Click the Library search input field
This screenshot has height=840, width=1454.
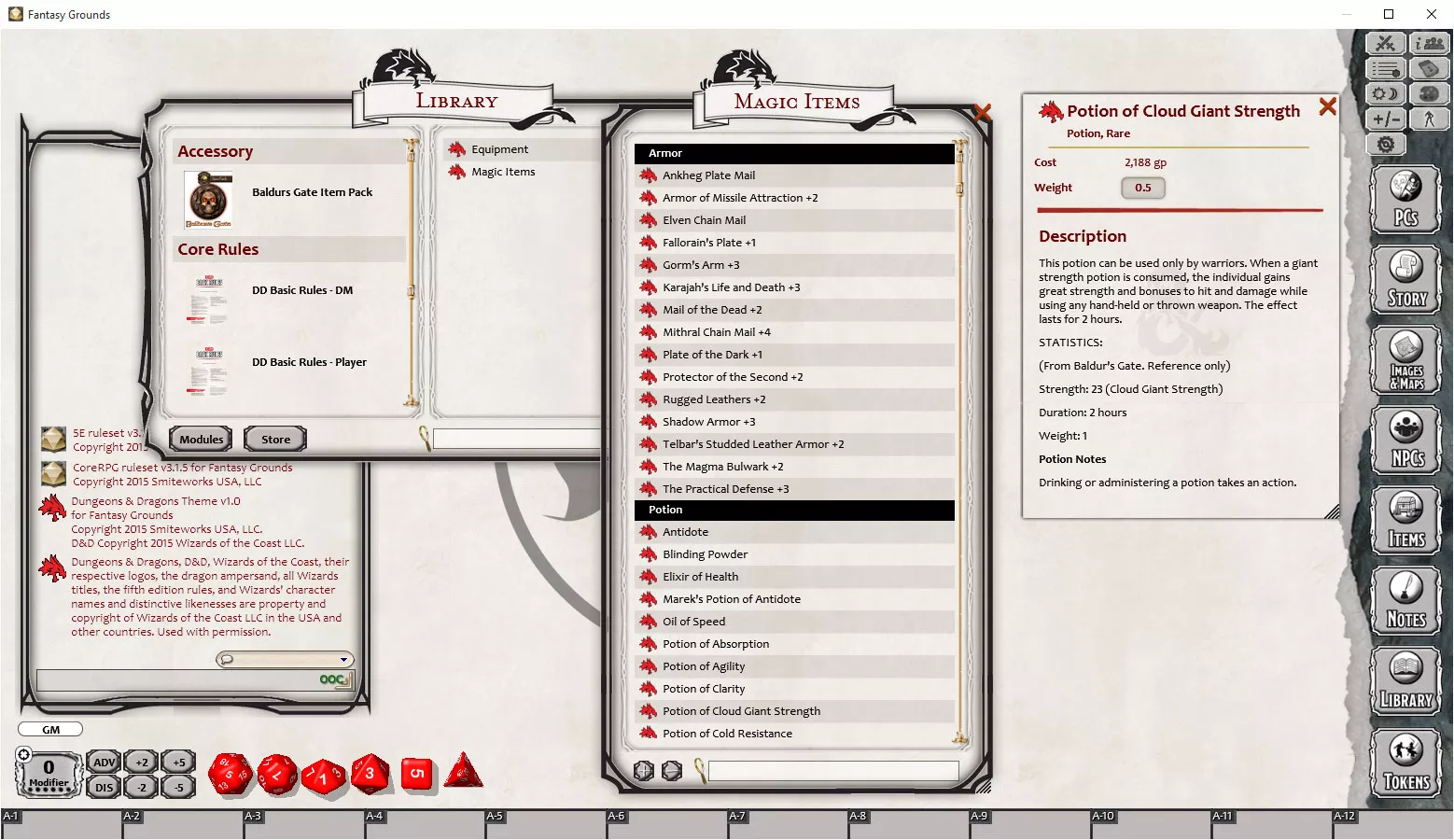coord(517,439)
